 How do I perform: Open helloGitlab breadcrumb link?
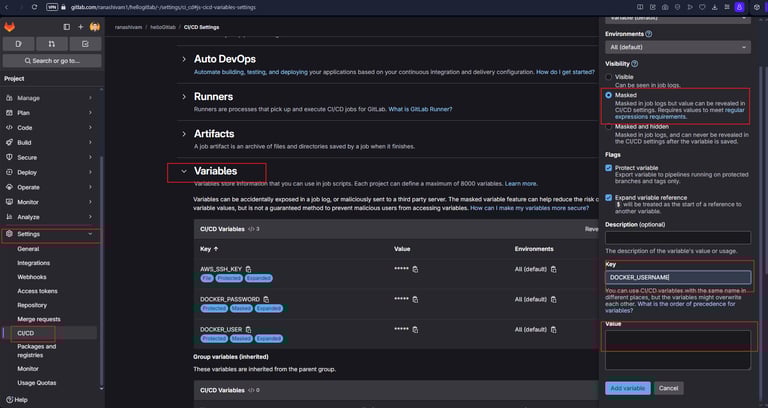[x=163, y=27]
